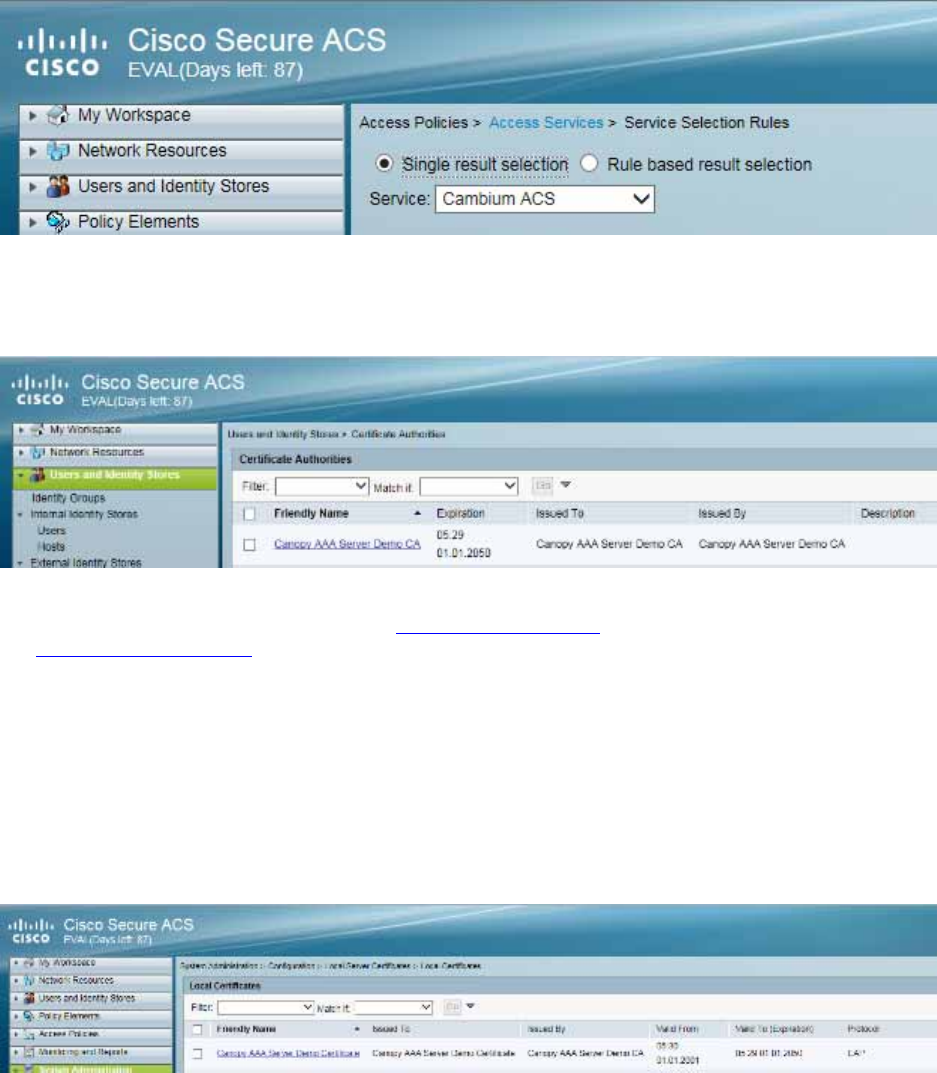
Task: Collapse External Identity Stores tree node
Action: point(20,563)
